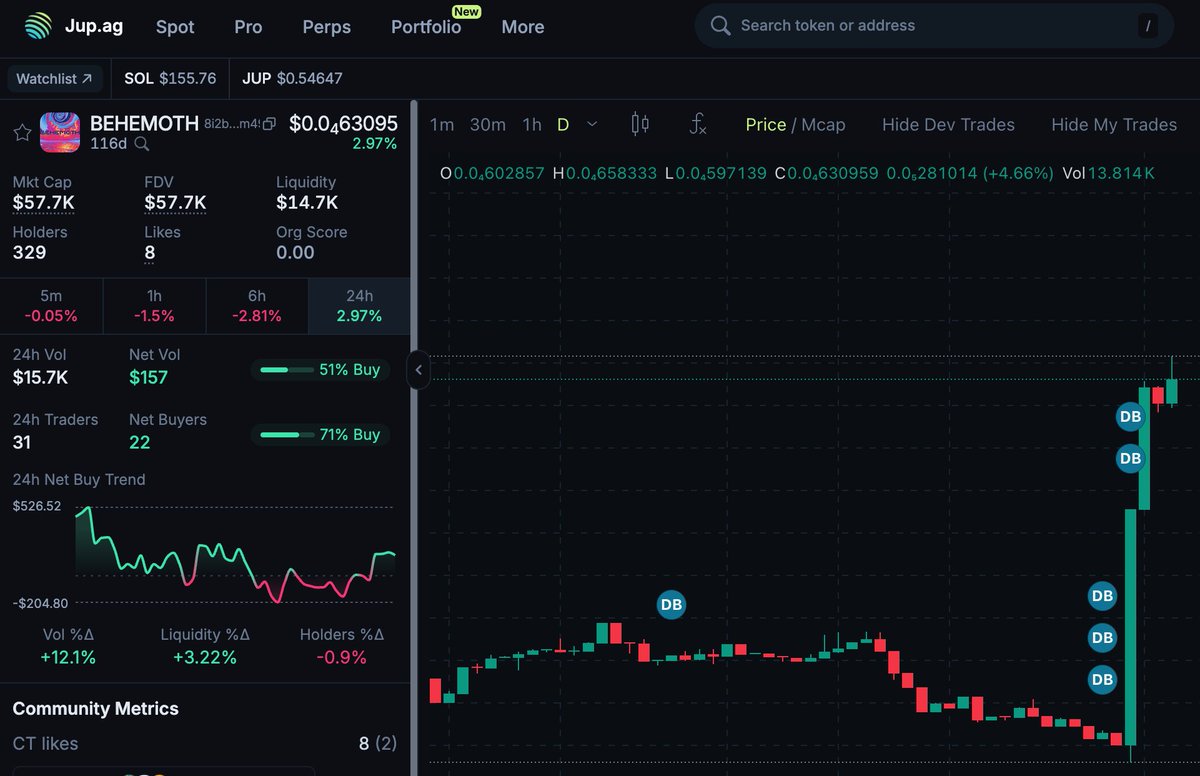Click the topmost DB marker near the latest candles
The image size is (1200, 776).
click(1130, 417)
